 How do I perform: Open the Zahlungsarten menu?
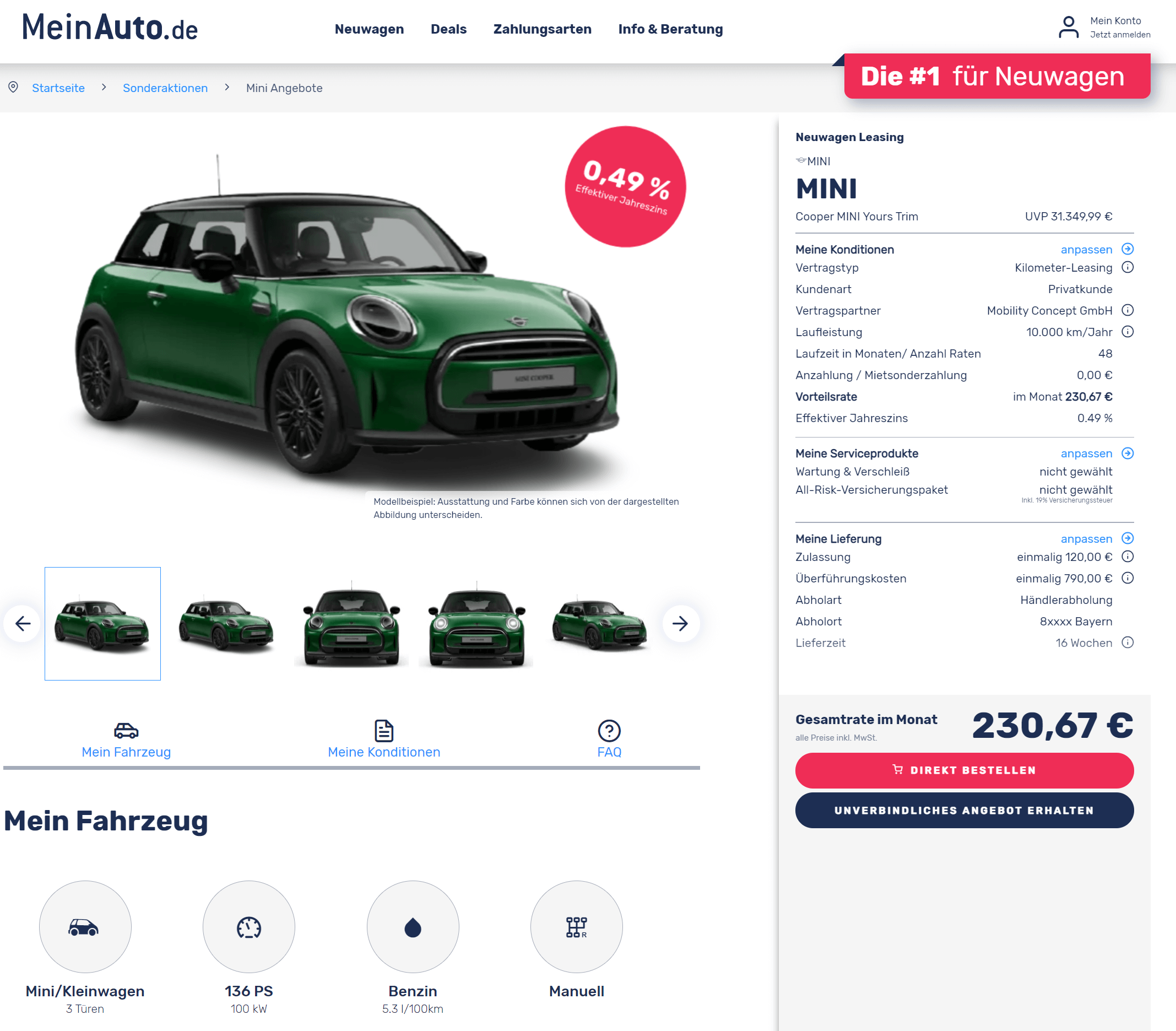pos(541,29)
